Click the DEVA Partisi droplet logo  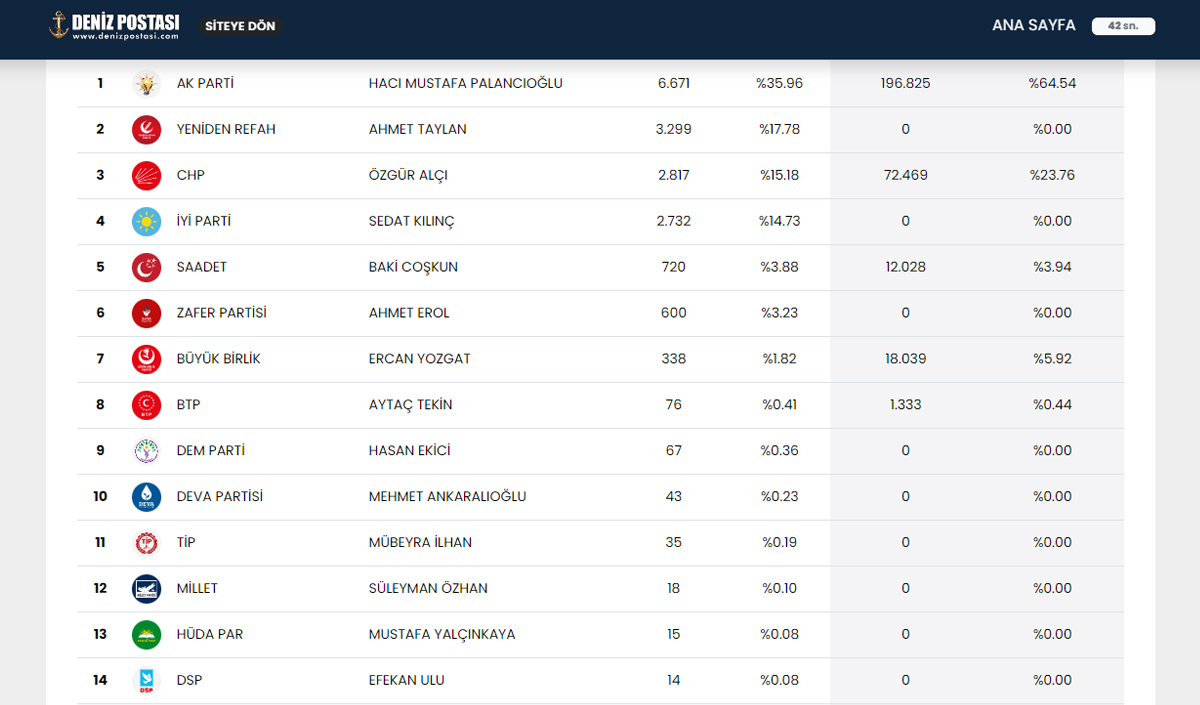[146, 498]
